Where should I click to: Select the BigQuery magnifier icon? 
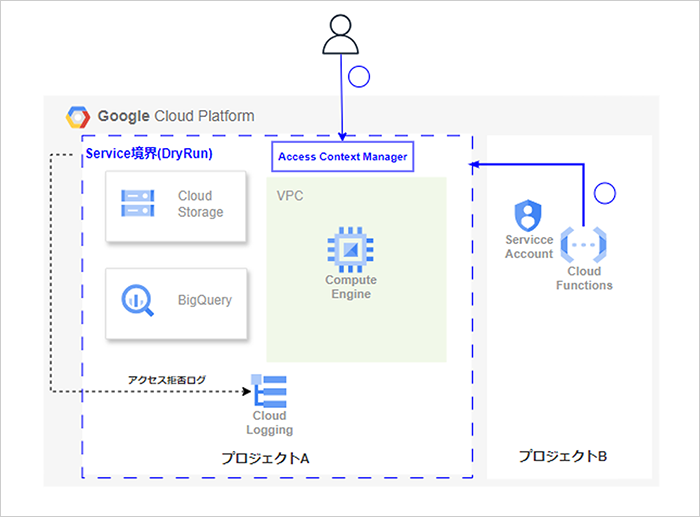click(138, 300)
